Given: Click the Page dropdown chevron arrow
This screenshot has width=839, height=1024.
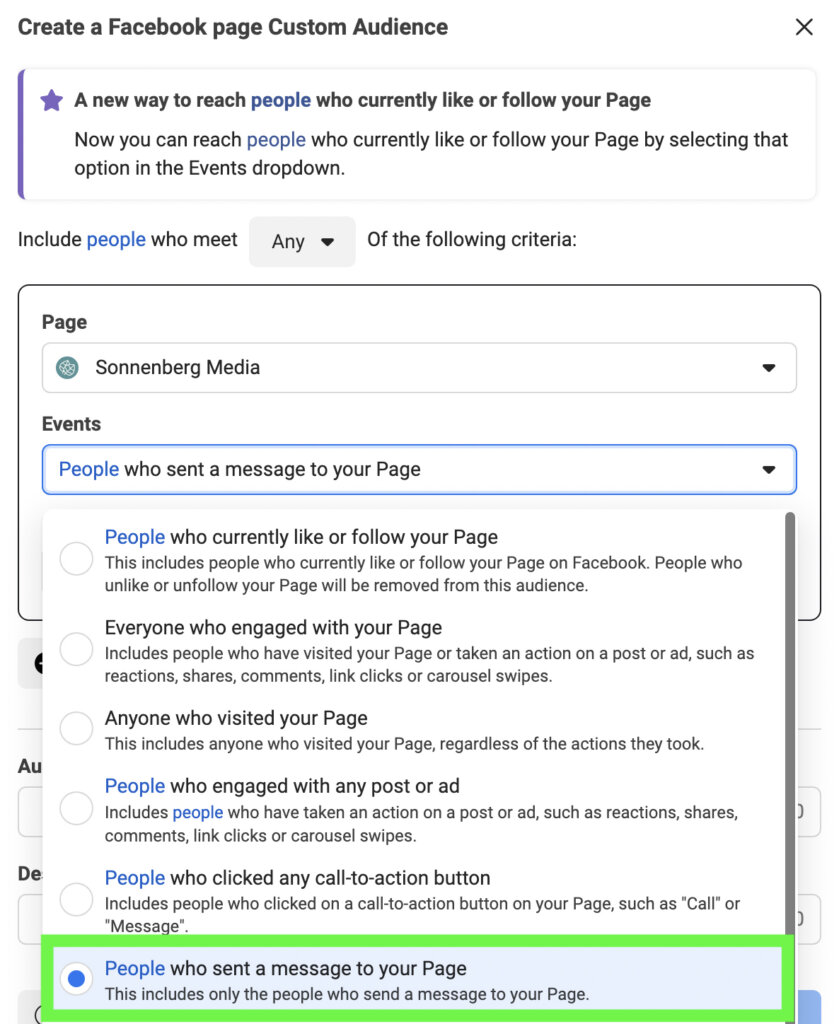Looking at the screenshot, I should click(x=769, y=368).
